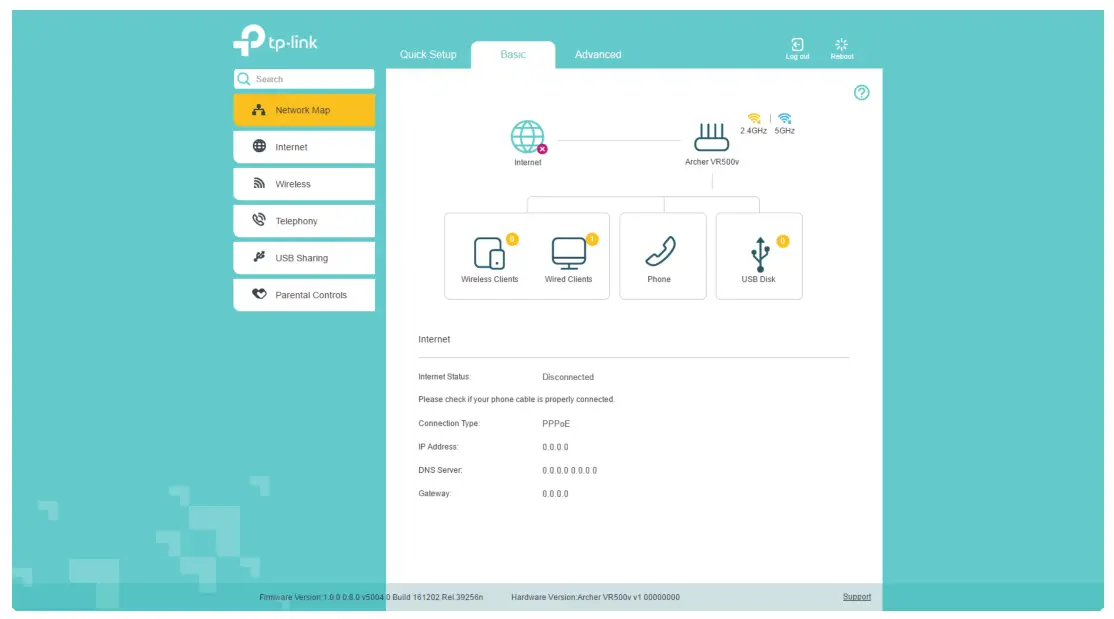Click the Wireless signal sidebar icon
1114x619 pixels.
[x=259, y=183]
